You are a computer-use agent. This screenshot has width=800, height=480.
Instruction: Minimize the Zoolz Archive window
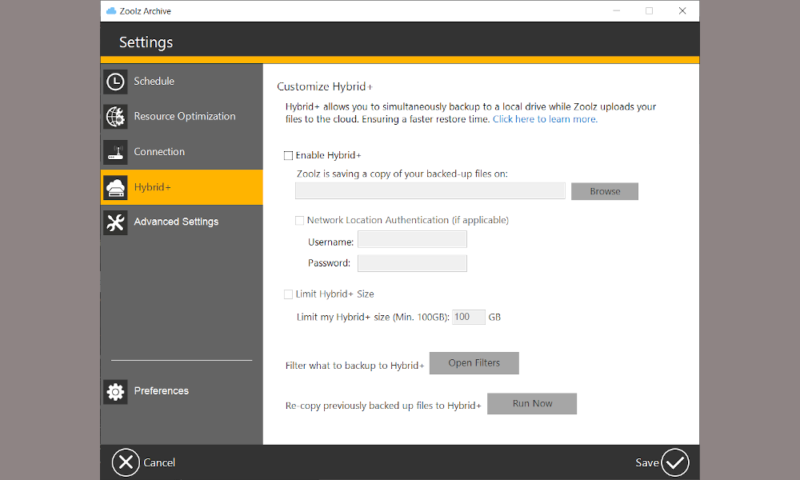[616, 11]
